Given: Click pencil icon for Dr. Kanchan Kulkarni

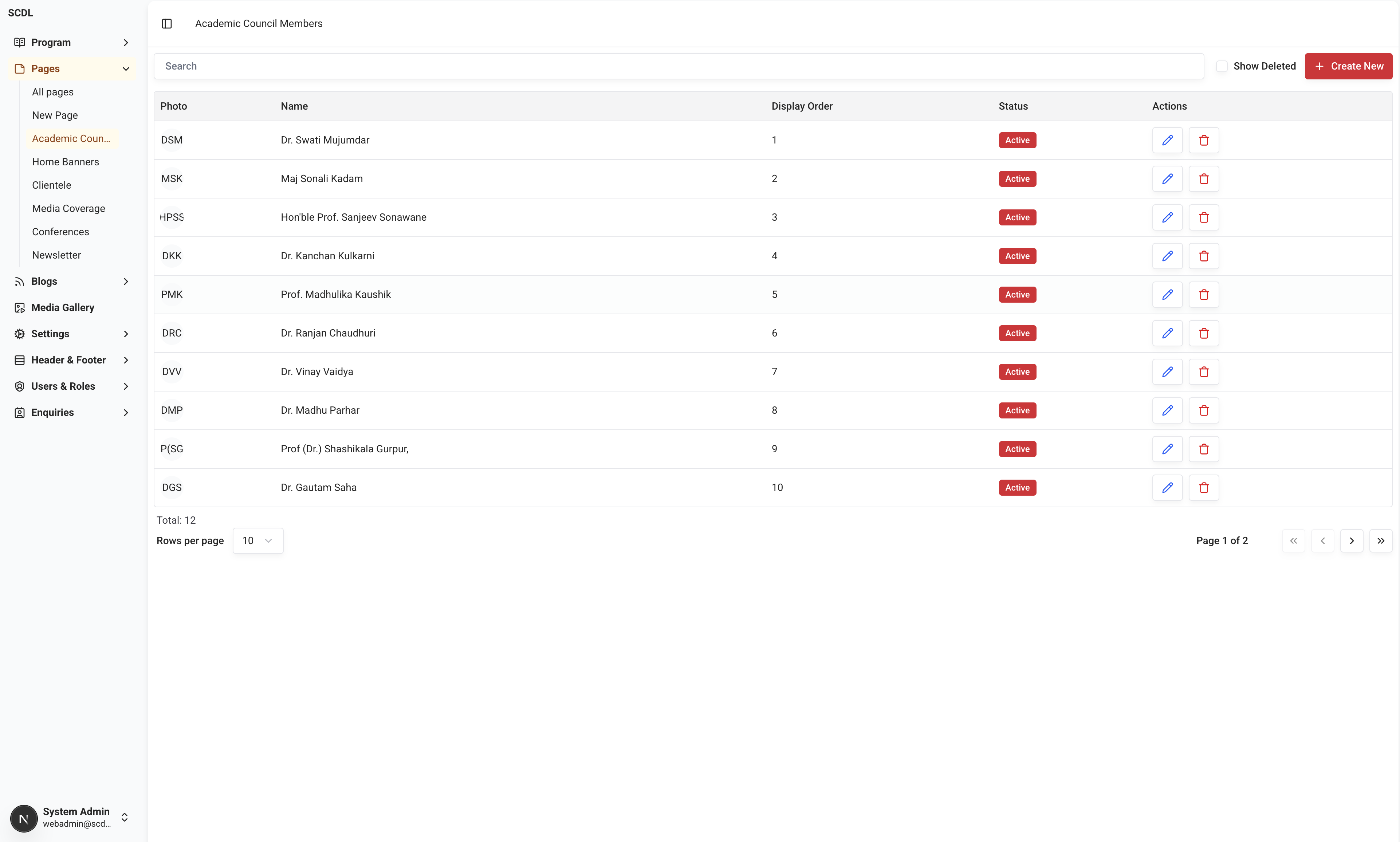Looking at the screenshot, I should tap(1167, 256).
